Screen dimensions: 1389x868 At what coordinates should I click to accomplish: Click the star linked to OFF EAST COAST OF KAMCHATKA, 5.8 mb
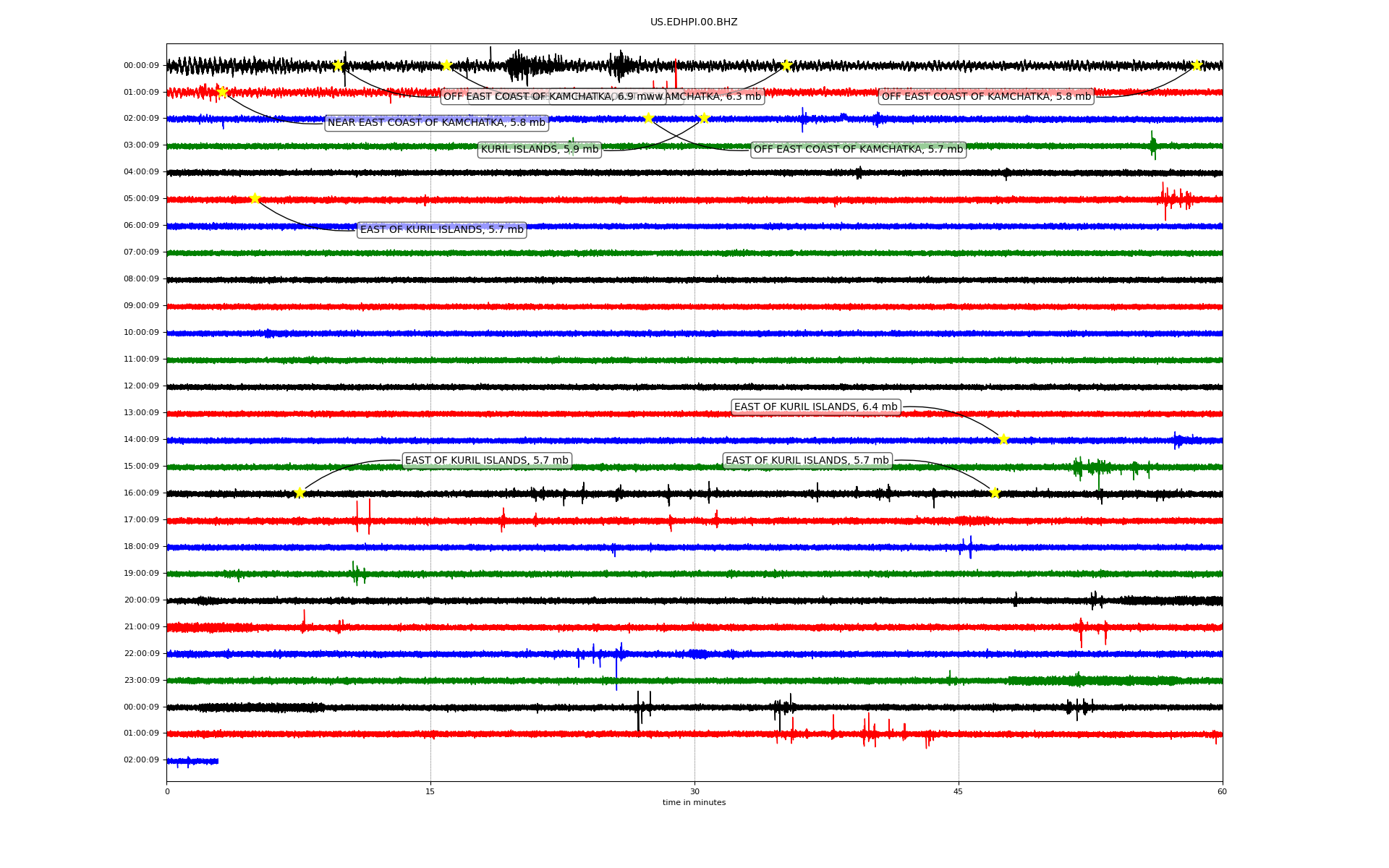(1197, 65)
